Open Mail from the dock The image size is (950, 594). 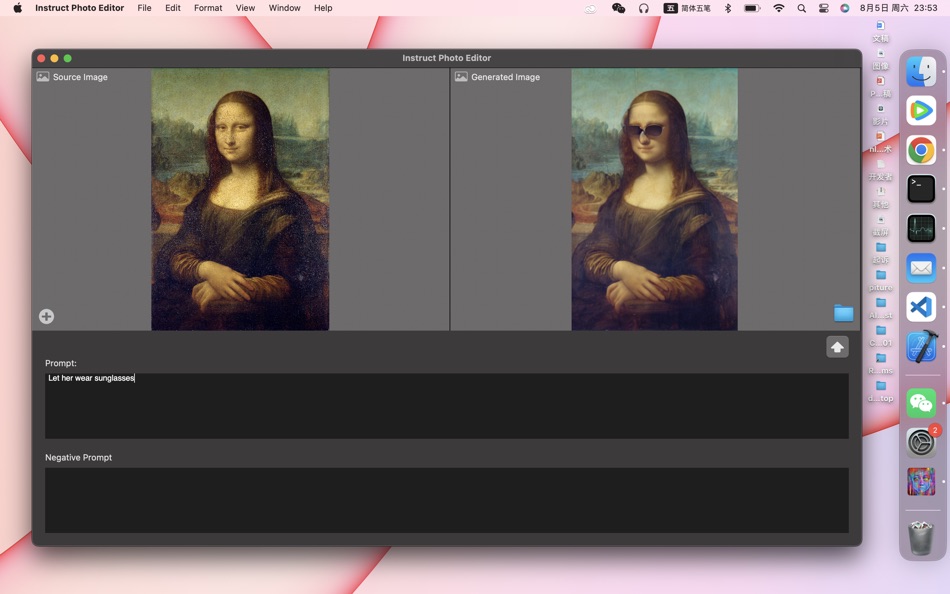(x=921, y=268)
